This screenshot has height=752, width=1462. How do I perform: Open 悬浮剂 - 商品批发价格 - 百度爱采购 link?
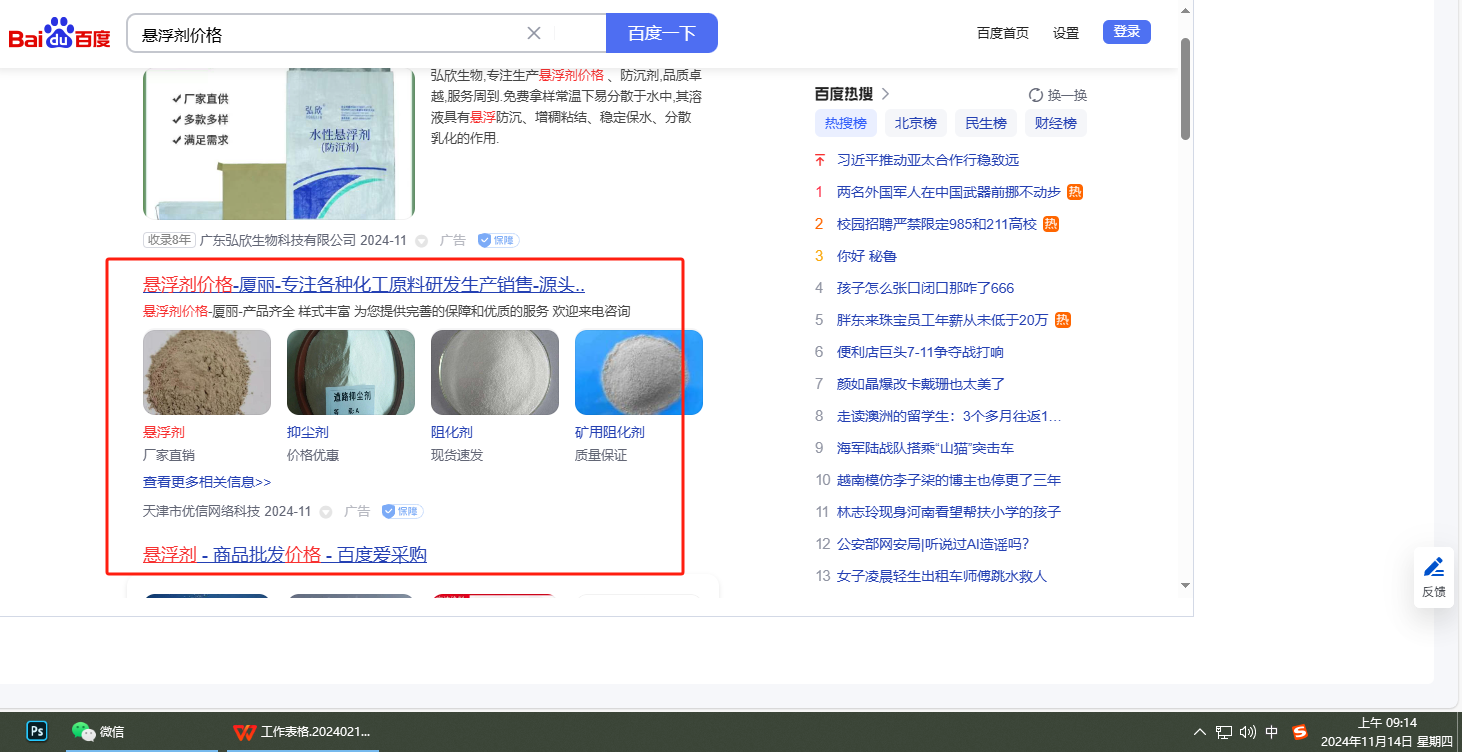tap(285, 555)
